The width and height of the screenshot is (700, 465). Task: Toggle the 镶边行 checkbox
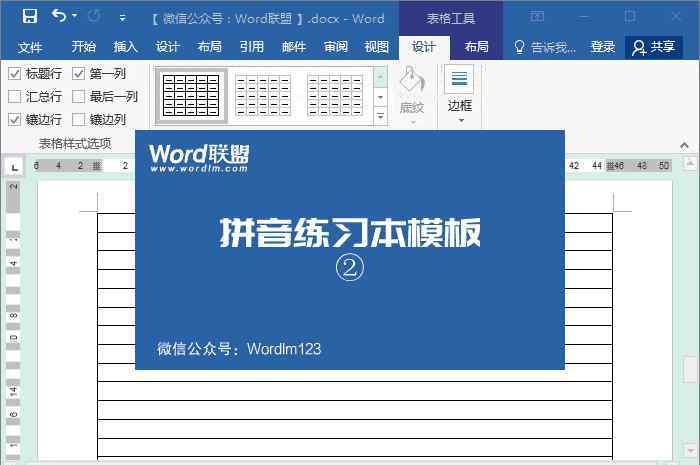tap(15, 120)
